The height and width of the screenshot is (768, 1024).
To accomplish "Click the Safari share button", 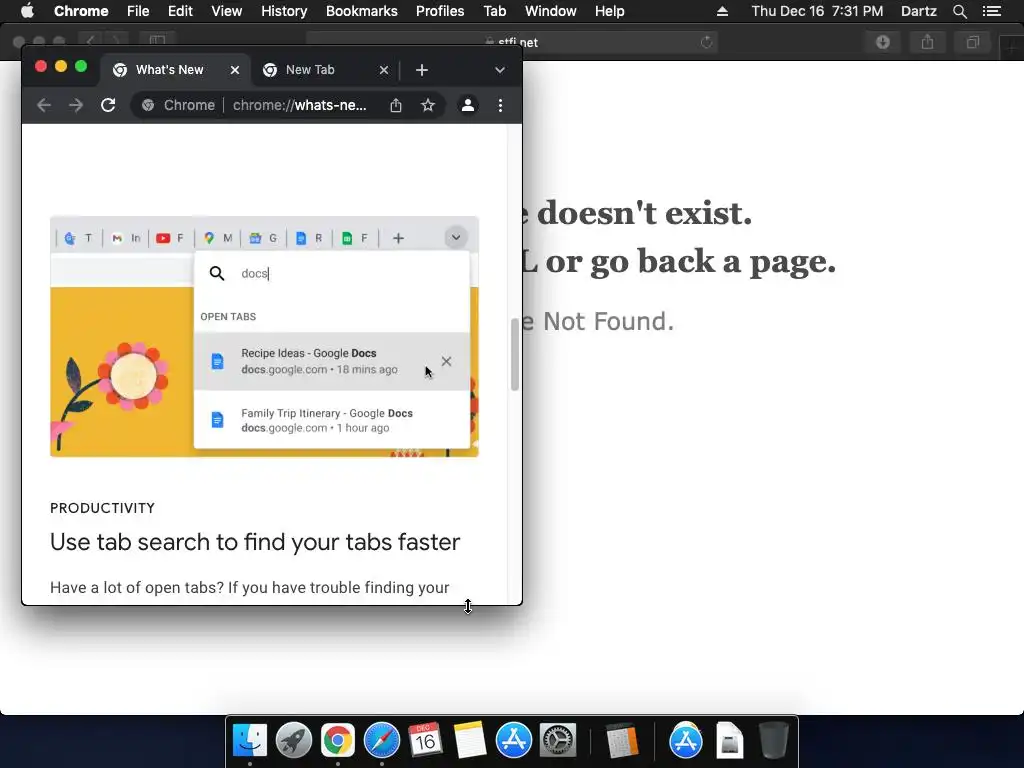I will coord(927,42).
